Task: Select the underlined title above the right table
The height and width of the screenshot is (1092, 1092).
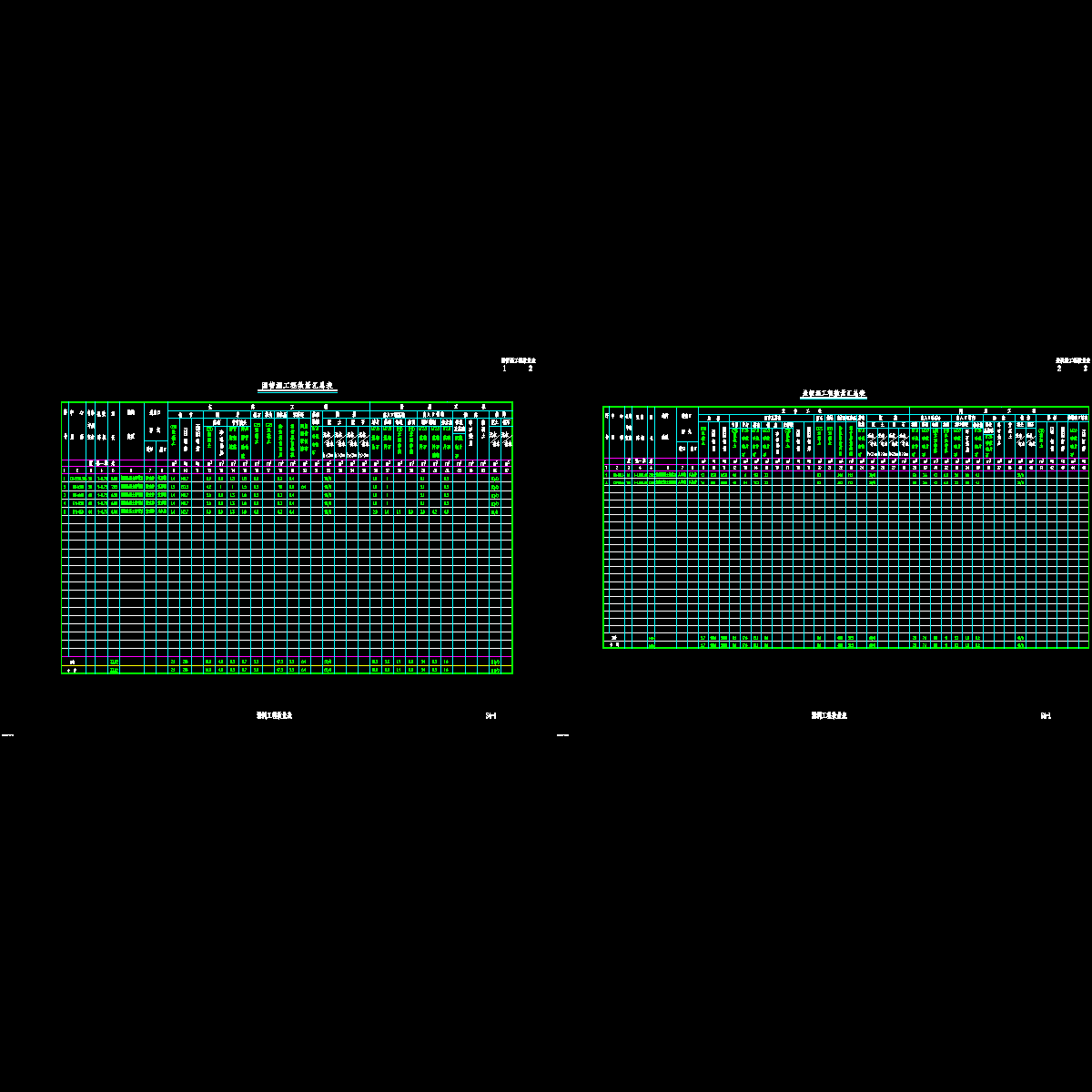Action: click(833, 394)
